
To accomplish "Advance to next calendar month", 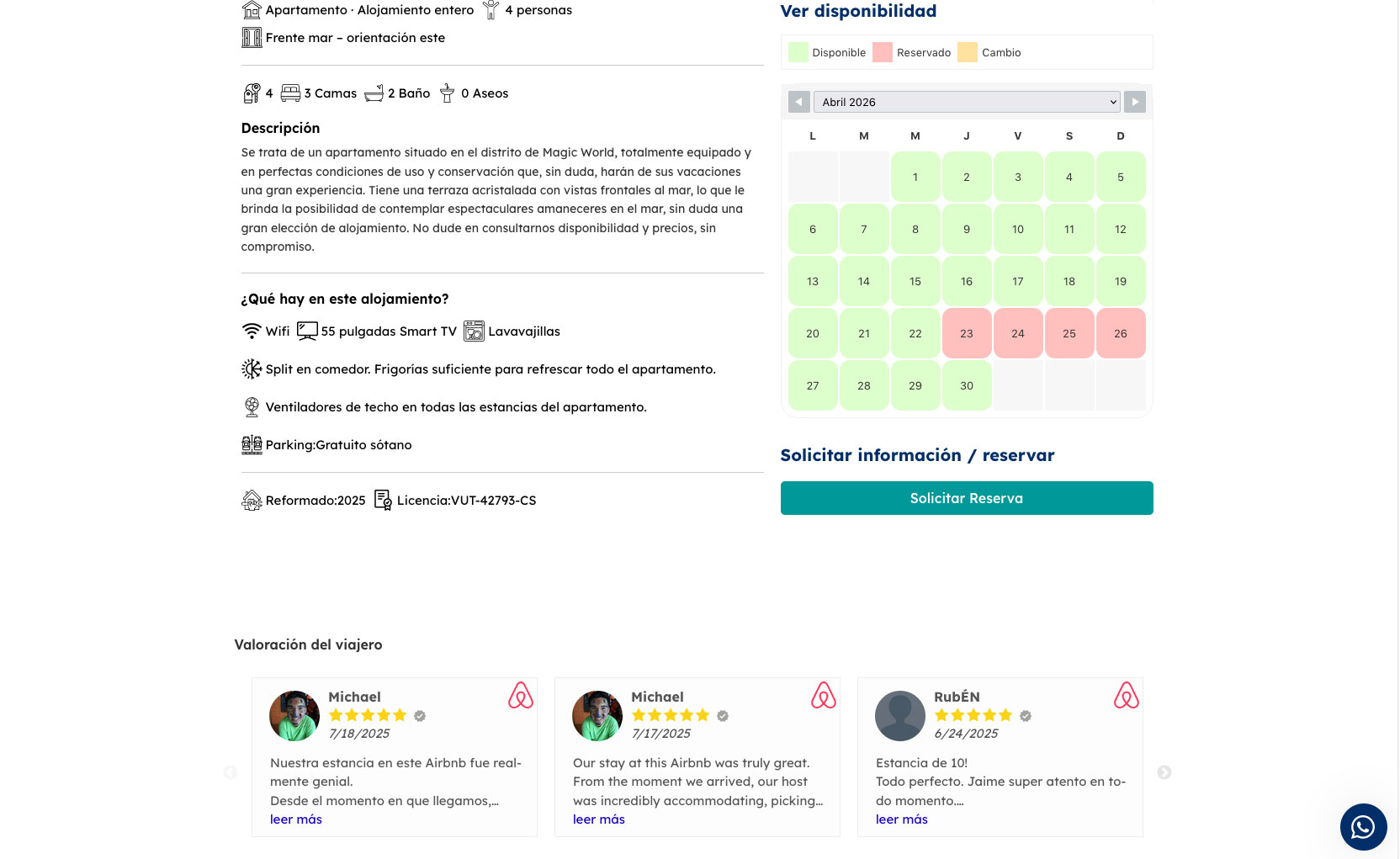I will point(1135,102).
